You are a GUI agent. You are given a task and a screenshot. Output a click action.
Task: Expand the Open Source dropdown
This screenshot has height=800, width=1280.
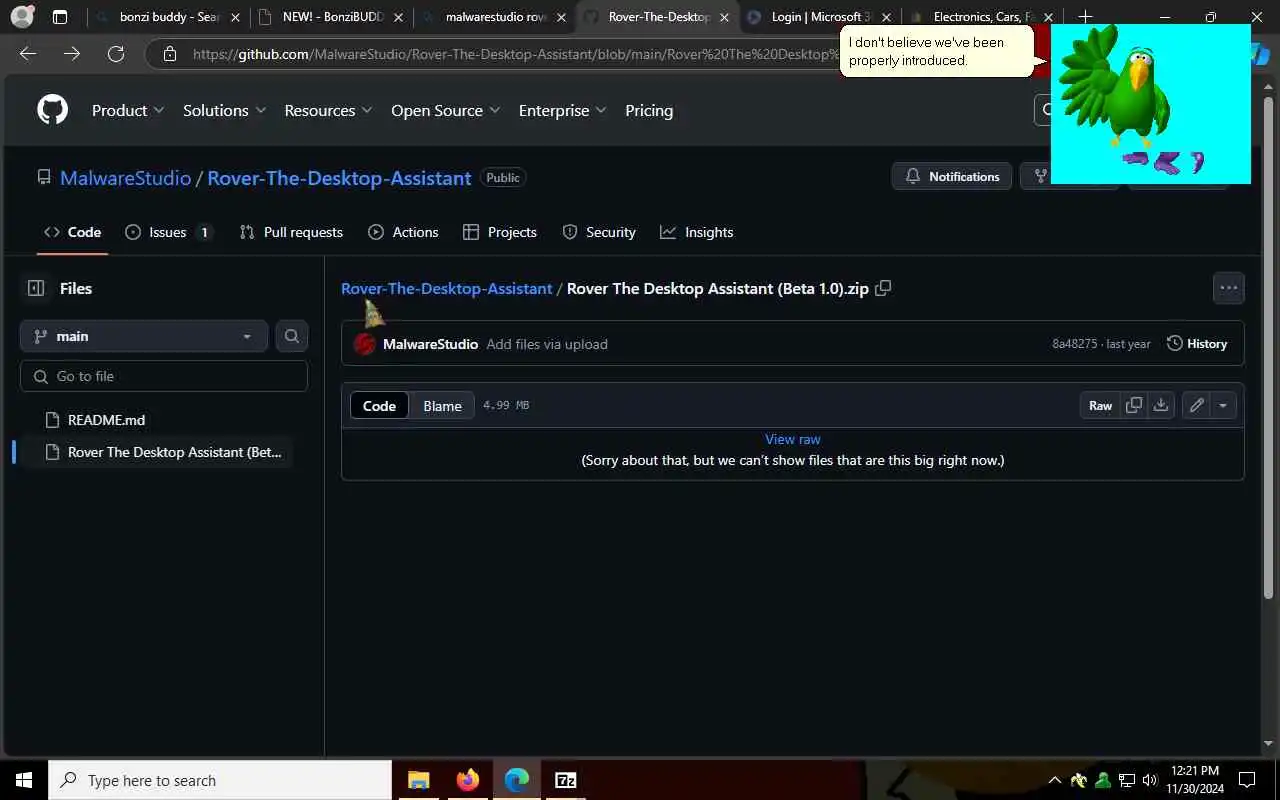[x=445, y=110]
